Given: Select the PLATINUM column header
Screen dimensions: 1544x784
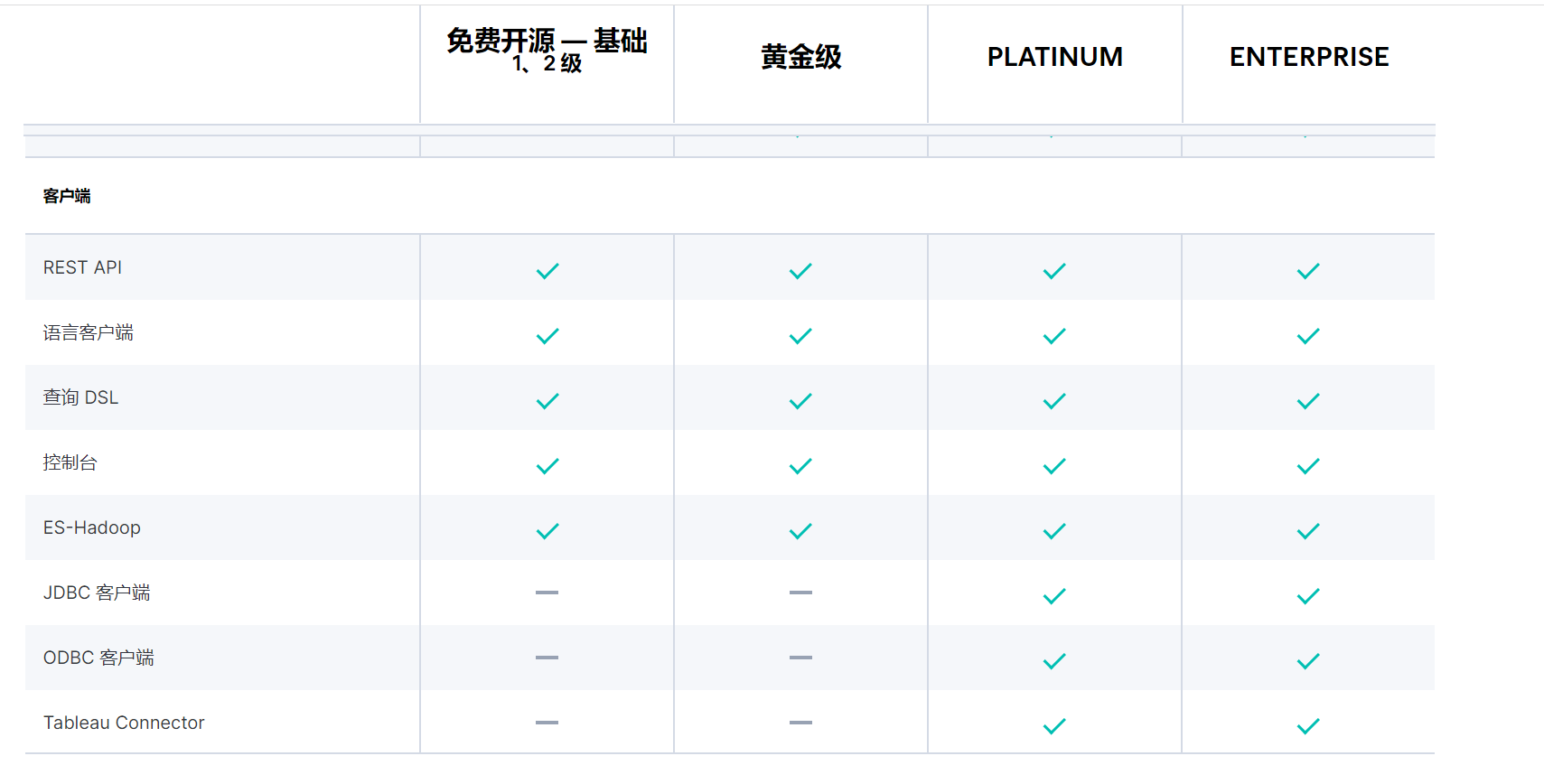Looking at the screenshot, I should point(1054,57).
